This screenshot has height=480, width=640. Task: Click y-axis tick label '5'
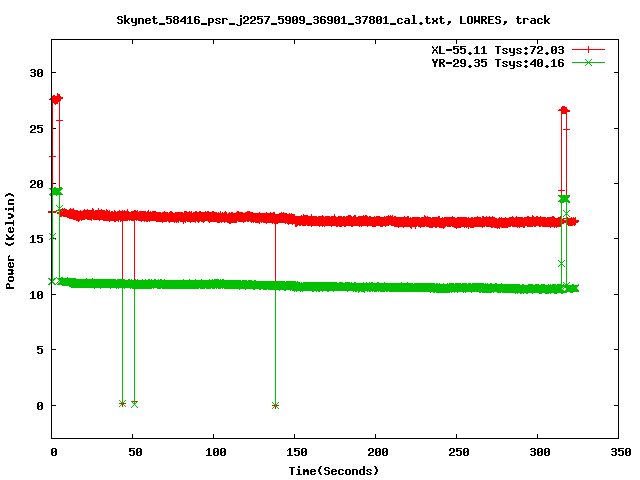click(x=40, y=350)
